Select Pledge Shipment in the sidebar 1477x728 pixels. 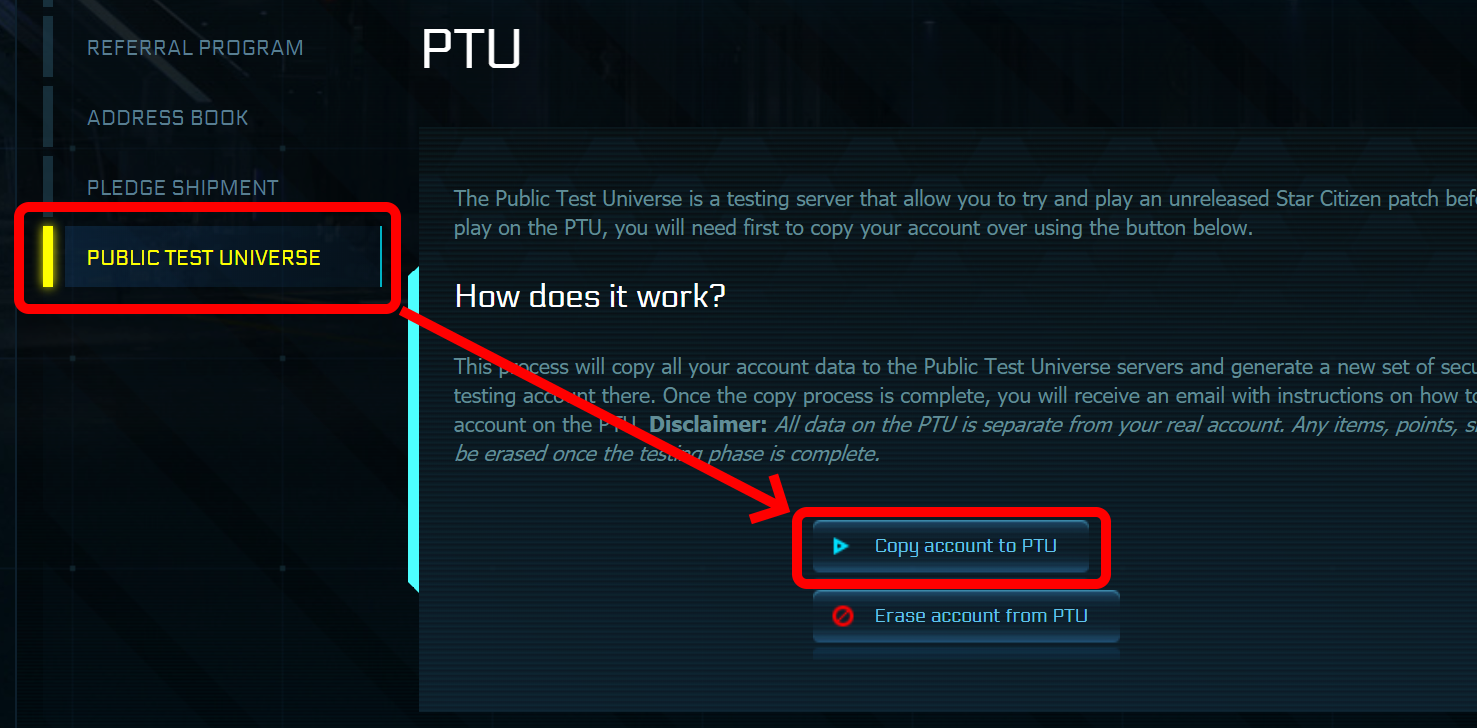click(183, 187)
